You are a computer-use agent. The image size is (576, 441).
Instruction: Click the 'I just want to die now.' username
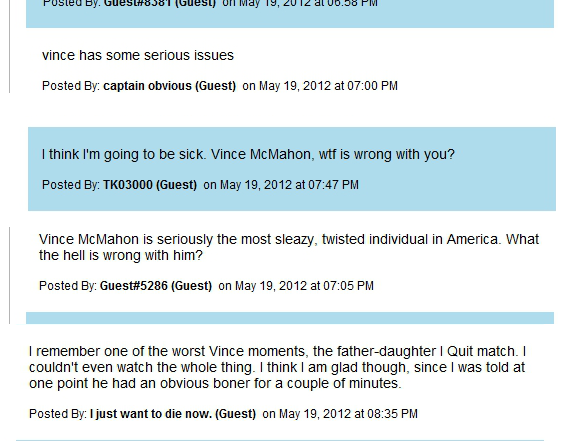173,413
